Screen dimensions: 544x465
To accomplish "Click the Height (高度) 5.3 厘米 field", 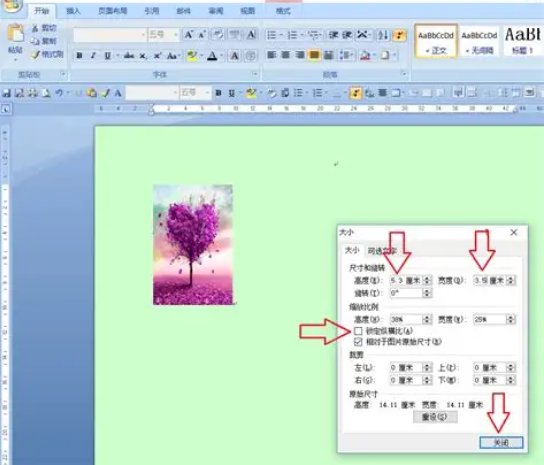I will pyautogui.click(x=407, y=280).
